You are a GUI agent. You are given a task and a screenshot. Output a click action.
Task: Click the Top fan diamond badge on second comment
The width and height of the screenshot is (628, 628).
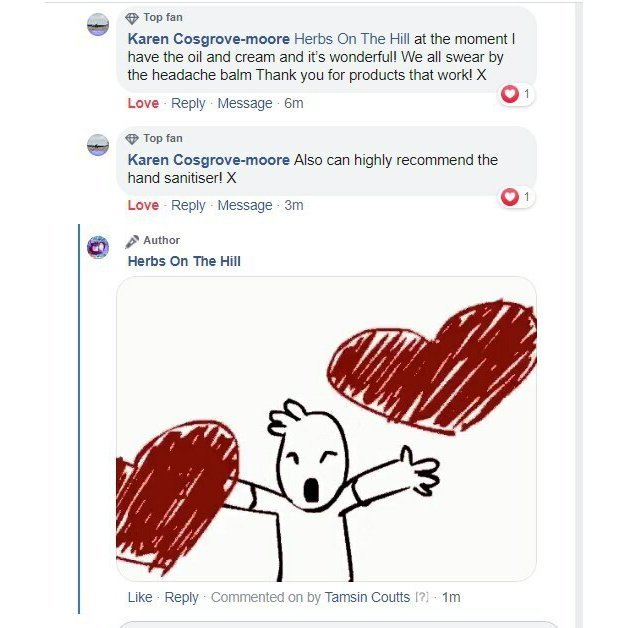tap(132, 139)
